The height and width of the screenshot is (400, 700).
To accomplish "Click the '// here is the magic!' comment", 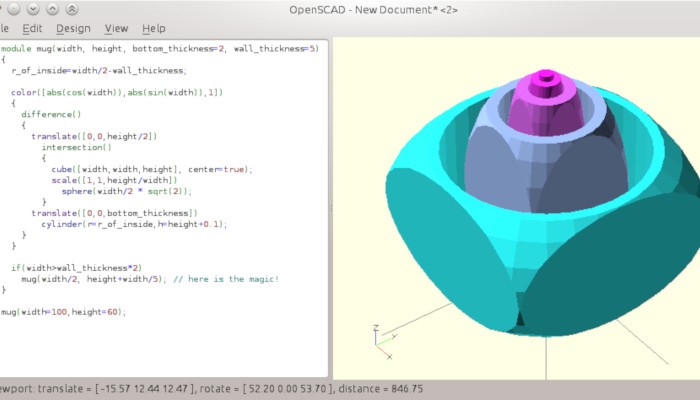I will pos(226,279).
